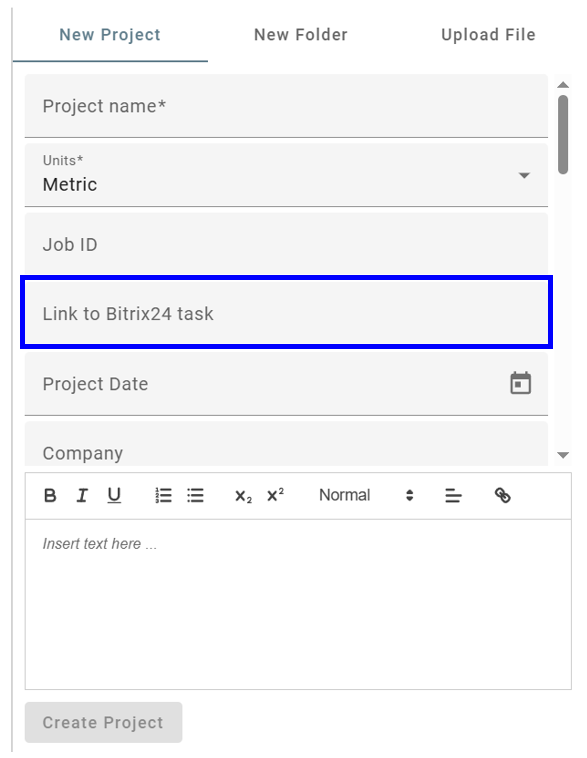Screen dimensions: 587x758
Task: Focus the Link to Bitrix24 task field
Action: (286, 313)
